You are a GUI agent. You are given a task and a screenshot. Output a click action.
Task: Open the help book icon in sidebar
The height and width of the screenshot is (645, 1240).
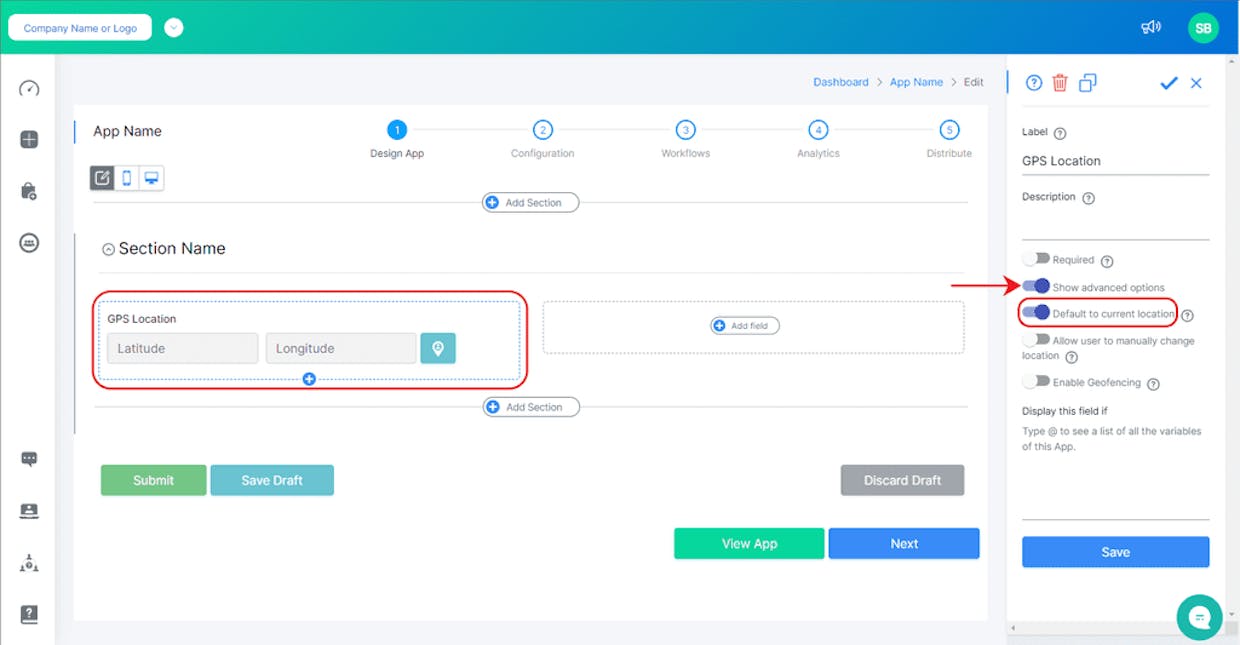tap(29, 615)
